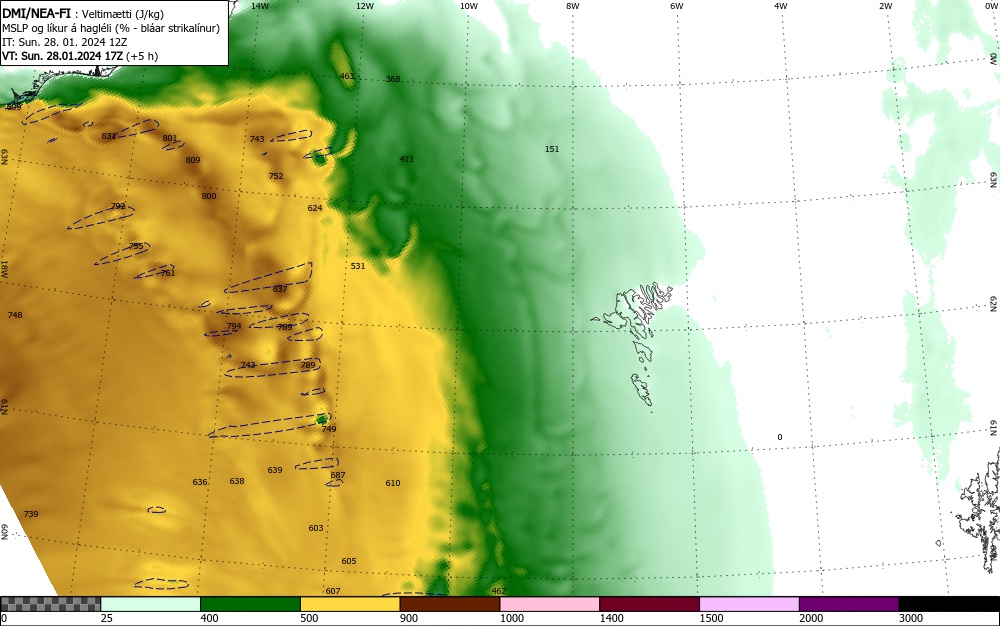
Task: Click the map value 755
Action: pyautogui.click(x=136, y=246)
